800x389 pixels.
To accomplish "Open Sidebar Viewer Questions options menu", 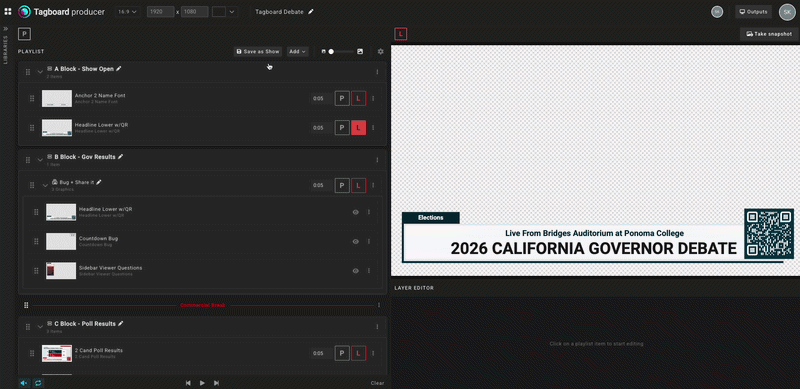I will pos(369,271).
